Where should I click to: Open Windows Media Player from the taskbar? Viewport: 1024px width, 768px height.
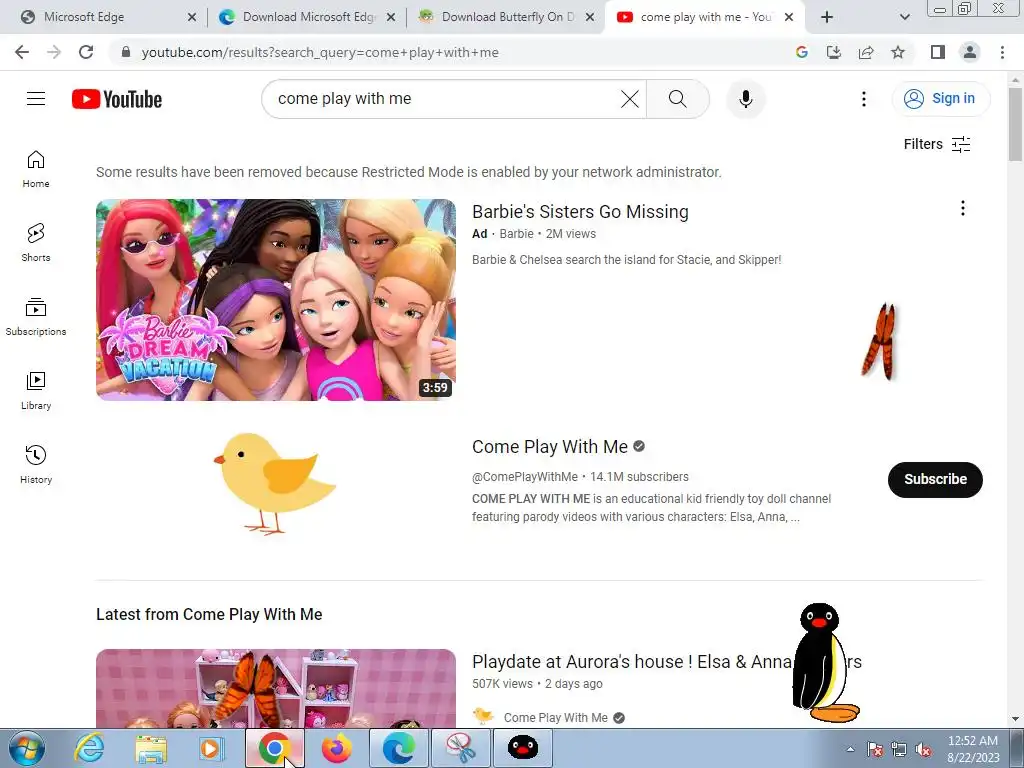[x=212, y=748]
